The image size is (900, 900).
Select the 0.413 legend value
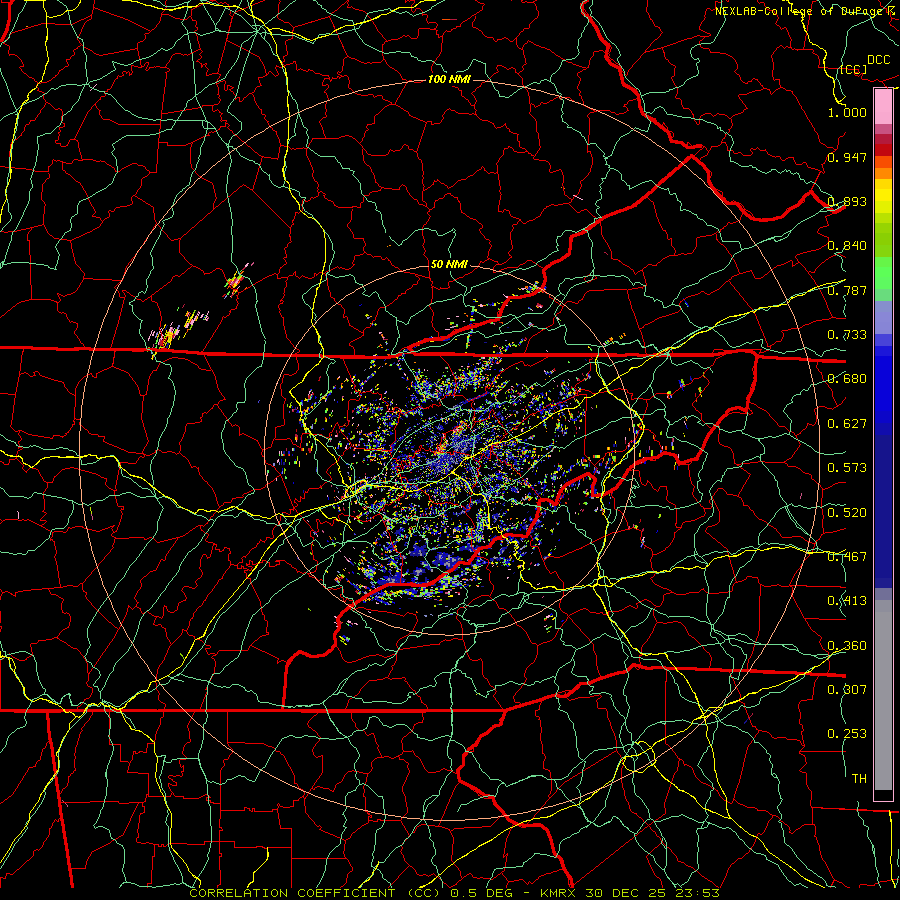(x=847, y=601)
